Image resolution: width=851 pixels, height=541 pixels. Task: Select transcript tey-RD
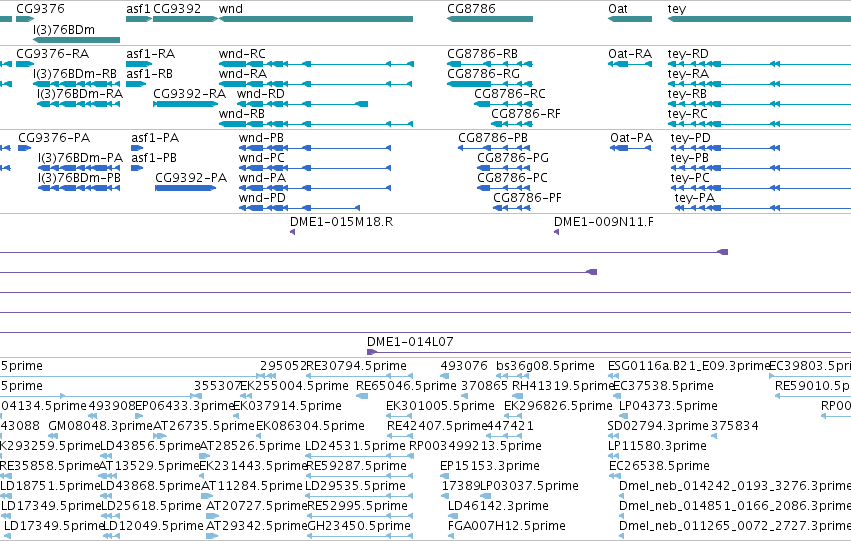click(x=688, y=54)
